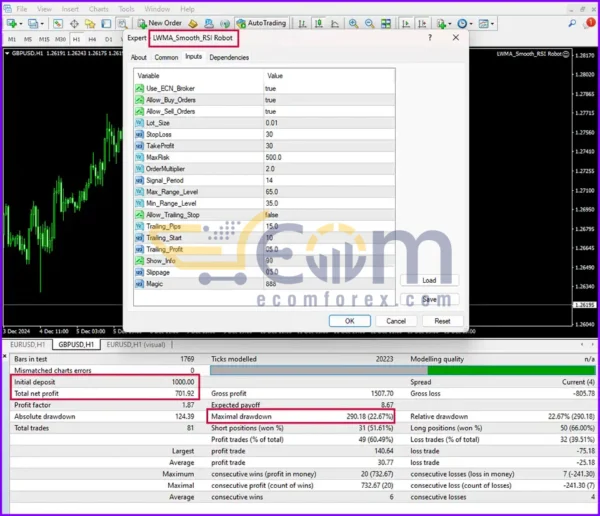
Task: Click the Magic variable icon
Action: pyautogui.click(x=139, y=283)
